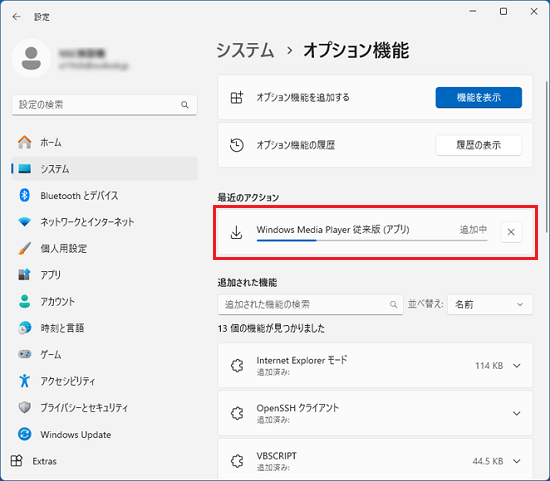This screenshot has height=481, width=550.
Task: Click the user profile avatar
Action: click(31, 58)
